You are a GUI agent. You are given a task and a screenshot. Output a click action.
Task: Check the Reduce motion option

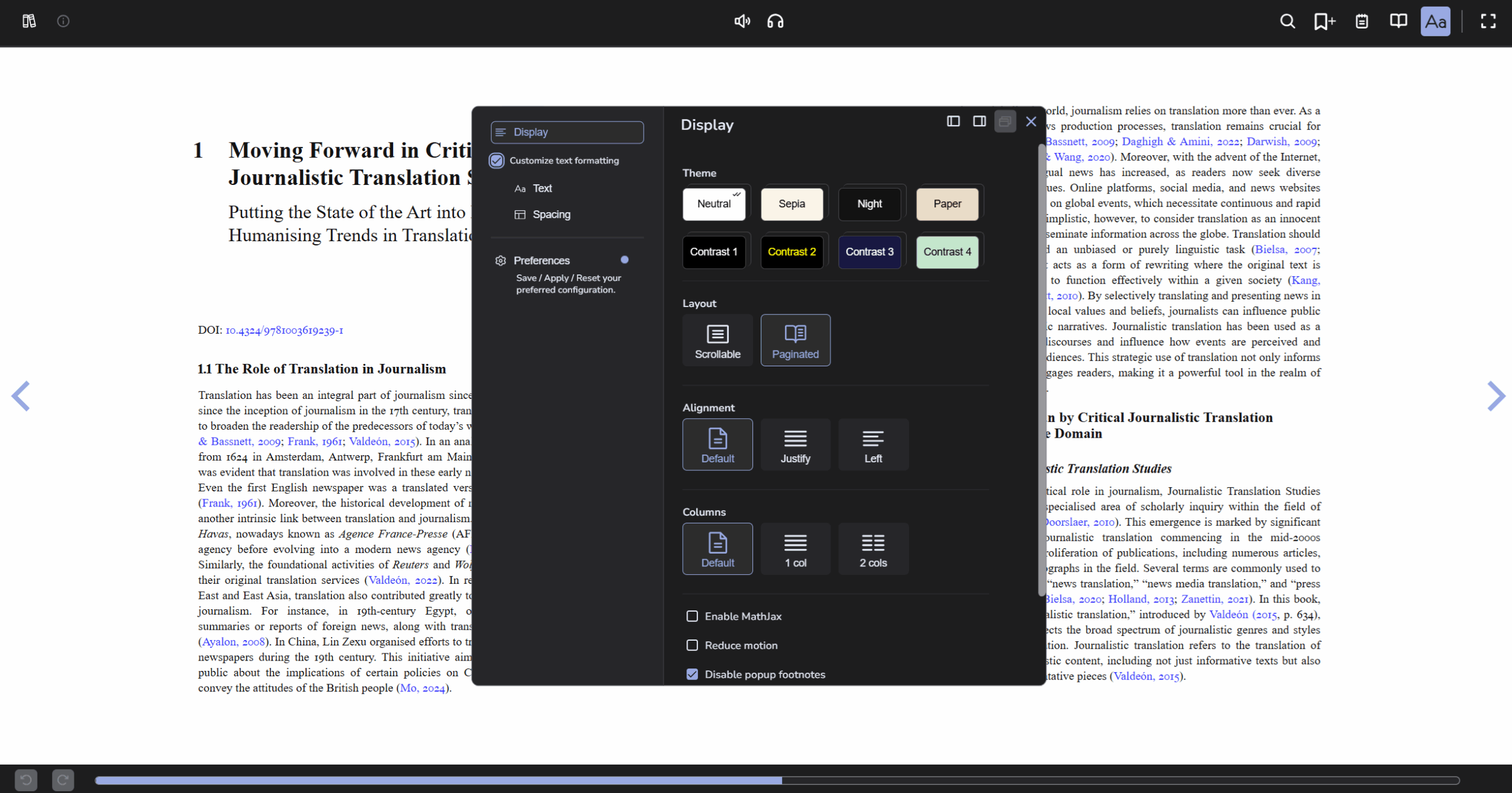pyautogui.click(x=692, y=645)
